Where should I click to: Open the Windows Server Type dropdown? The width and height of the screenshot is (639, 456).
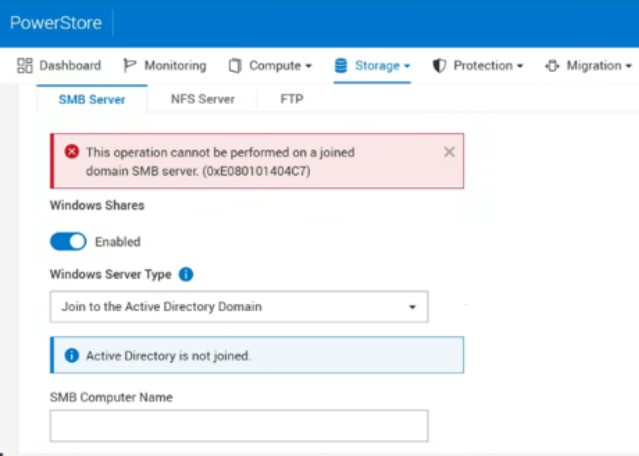(239, 307)
